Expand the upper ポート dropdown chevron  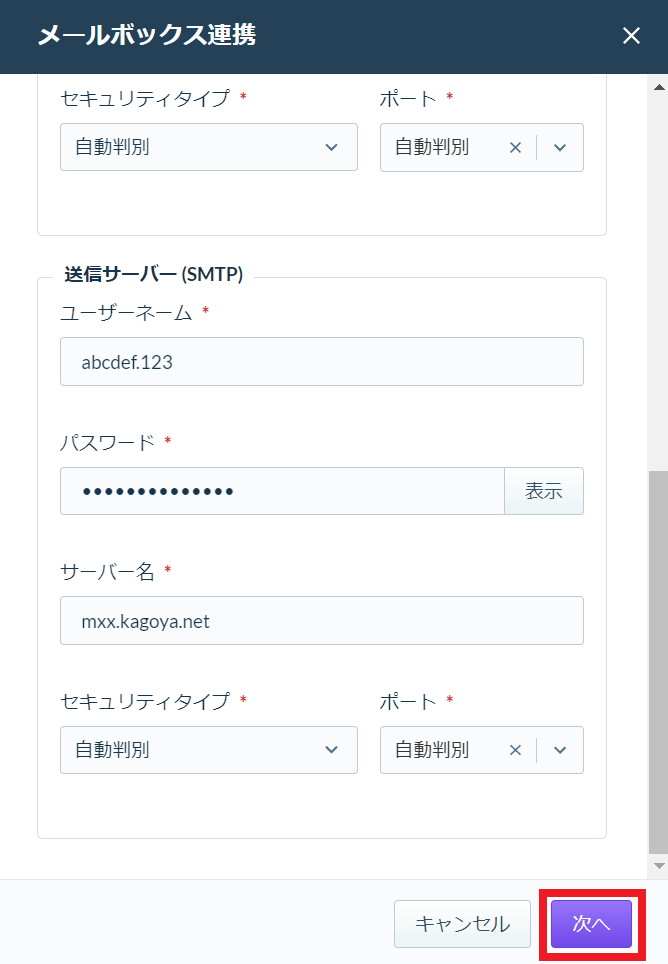[x=560, y=148]
